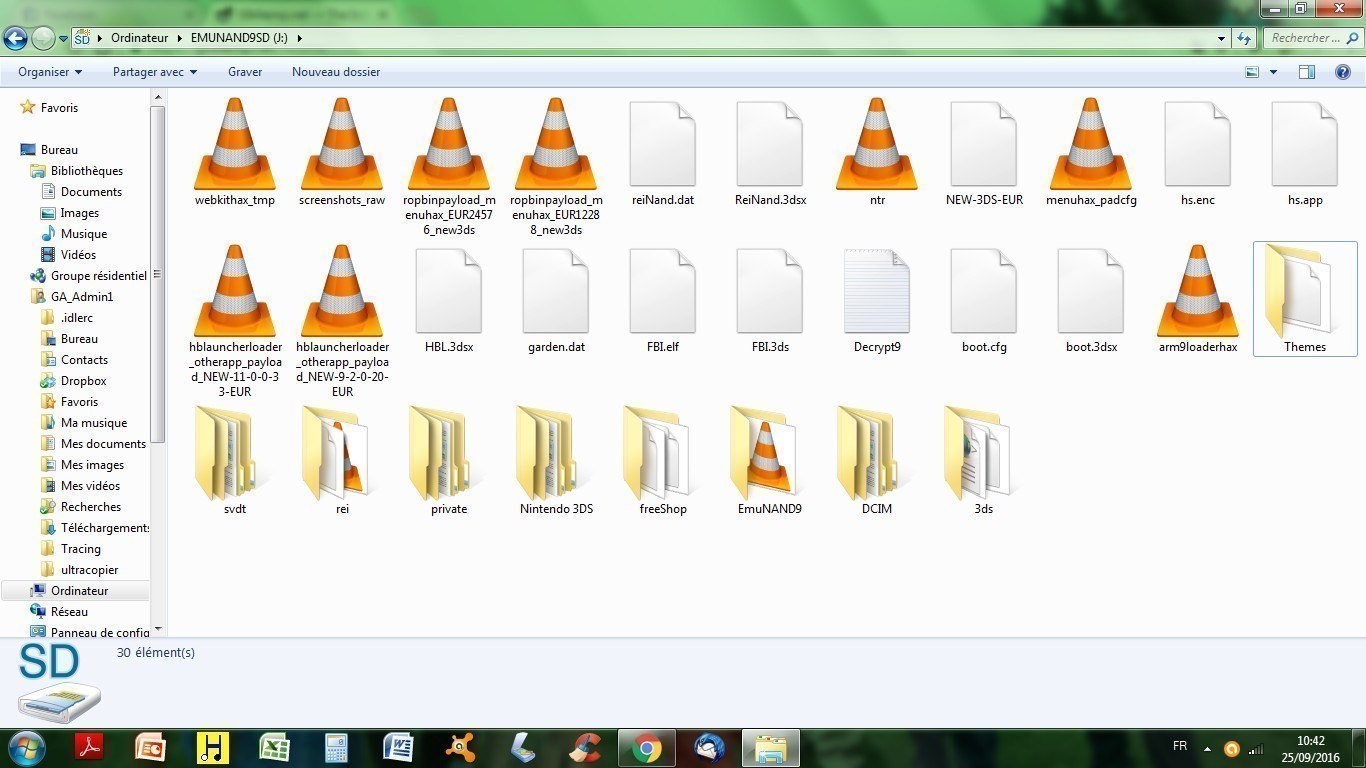Open recent locations dropdown
The width and height of the screenshot is (1366, 768).
pyautogui.click(x=63, y=39)
